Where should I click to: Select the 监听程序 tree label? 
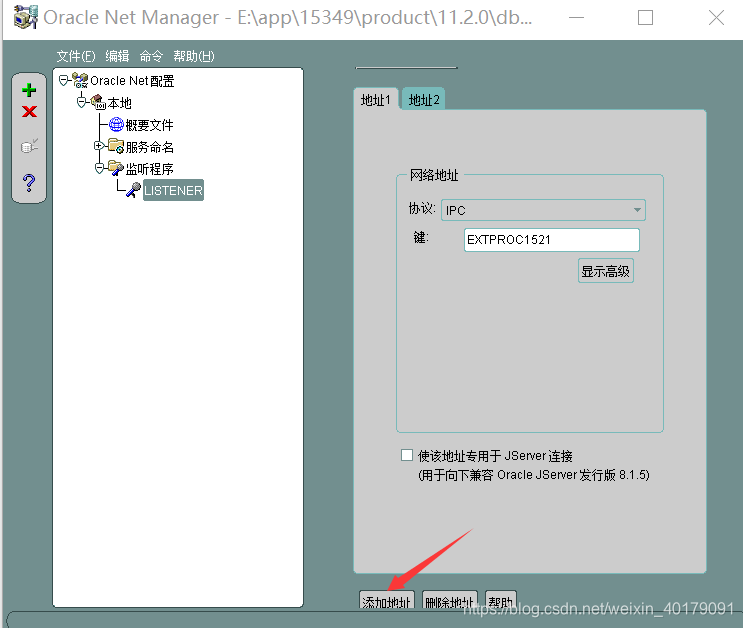pyautogui.click(x=149, y=169)
